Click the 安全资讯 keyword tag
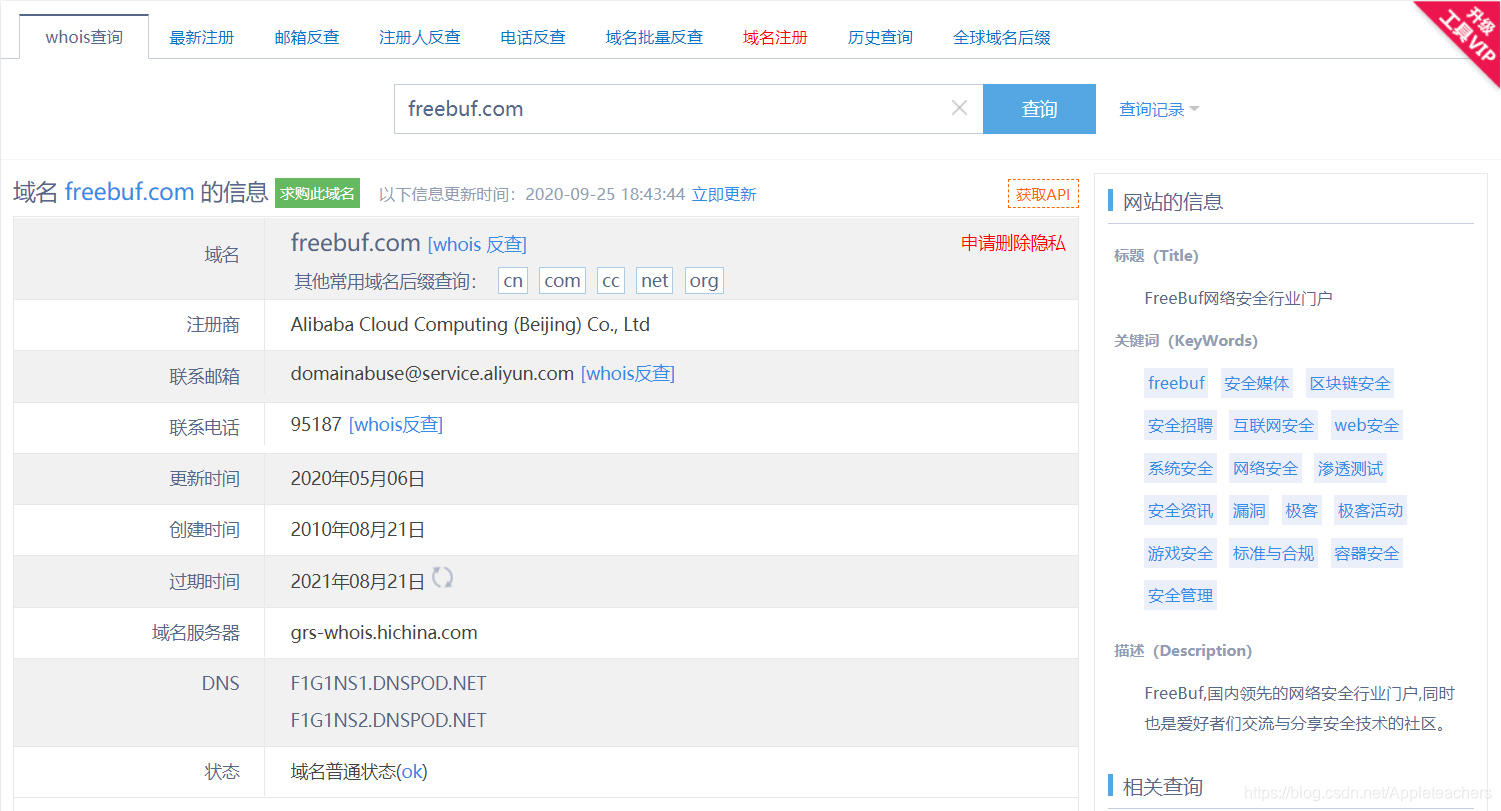The image size is (1501, 811). tap(1180, 510)
